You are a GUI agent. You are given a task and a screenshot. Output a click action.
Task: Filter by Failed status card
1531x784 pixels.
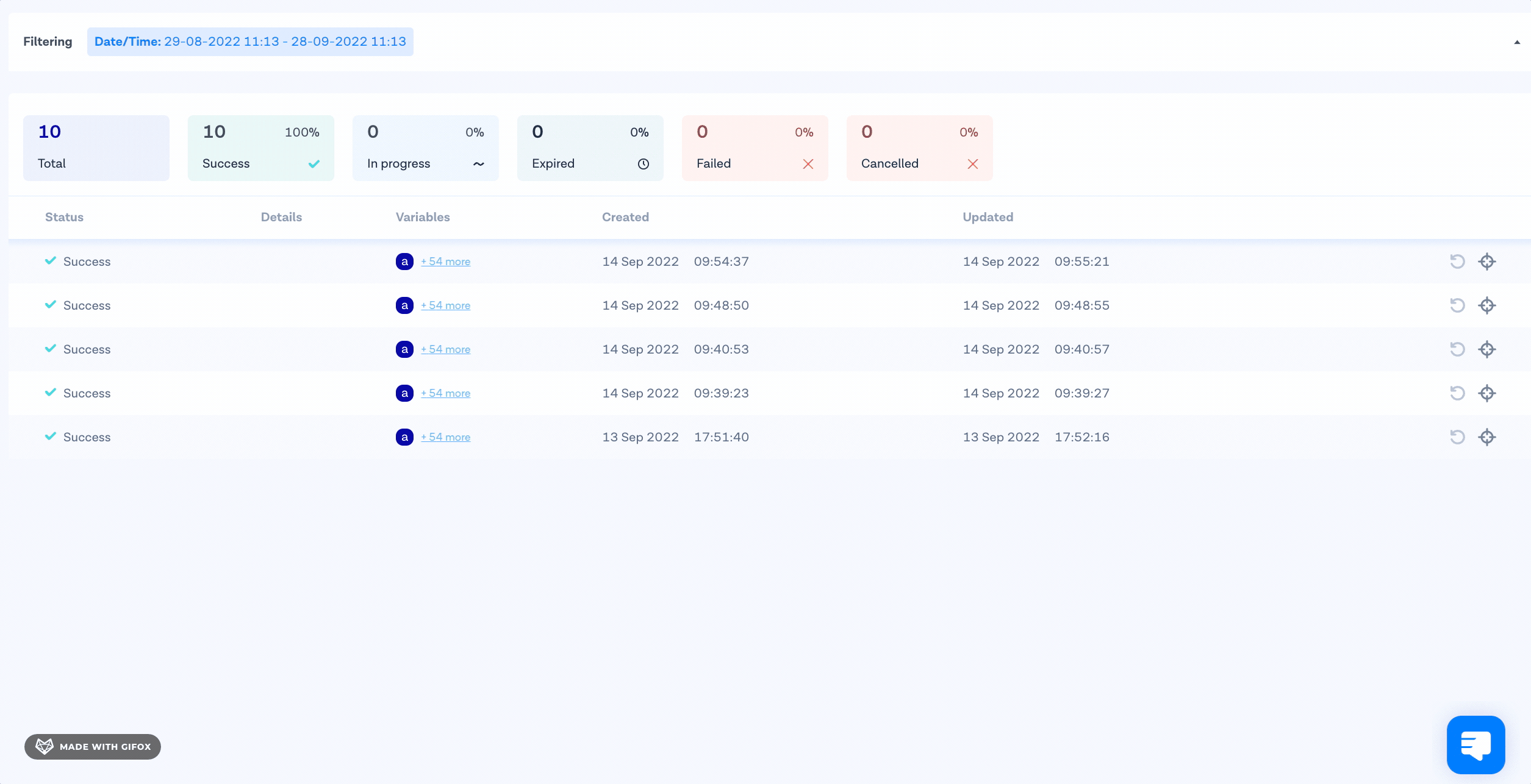[755, 148]
